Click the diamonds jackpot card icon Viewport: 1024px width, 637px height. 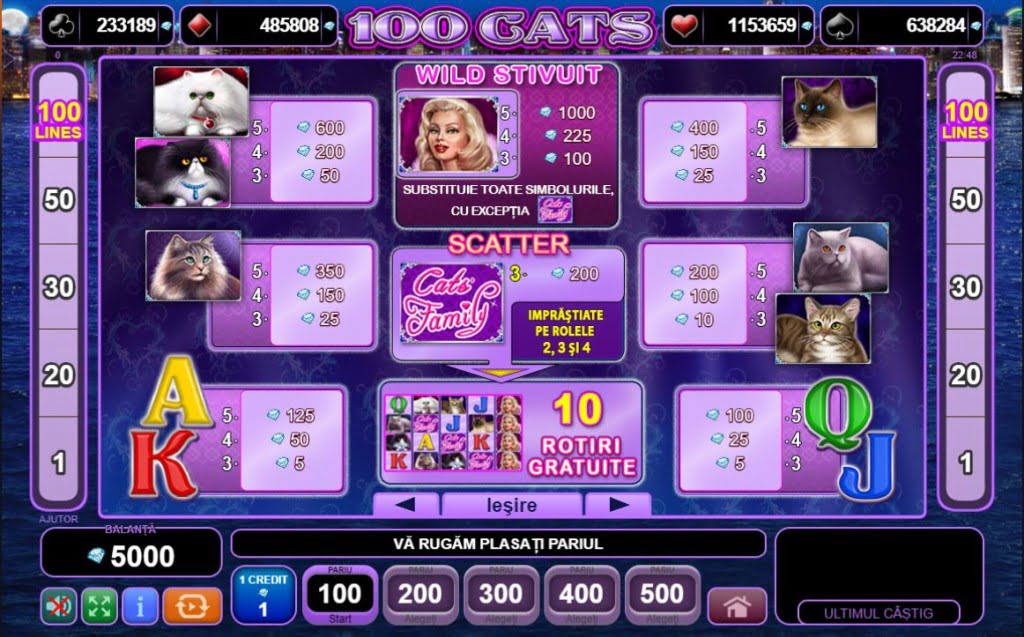tap(199, 25)
